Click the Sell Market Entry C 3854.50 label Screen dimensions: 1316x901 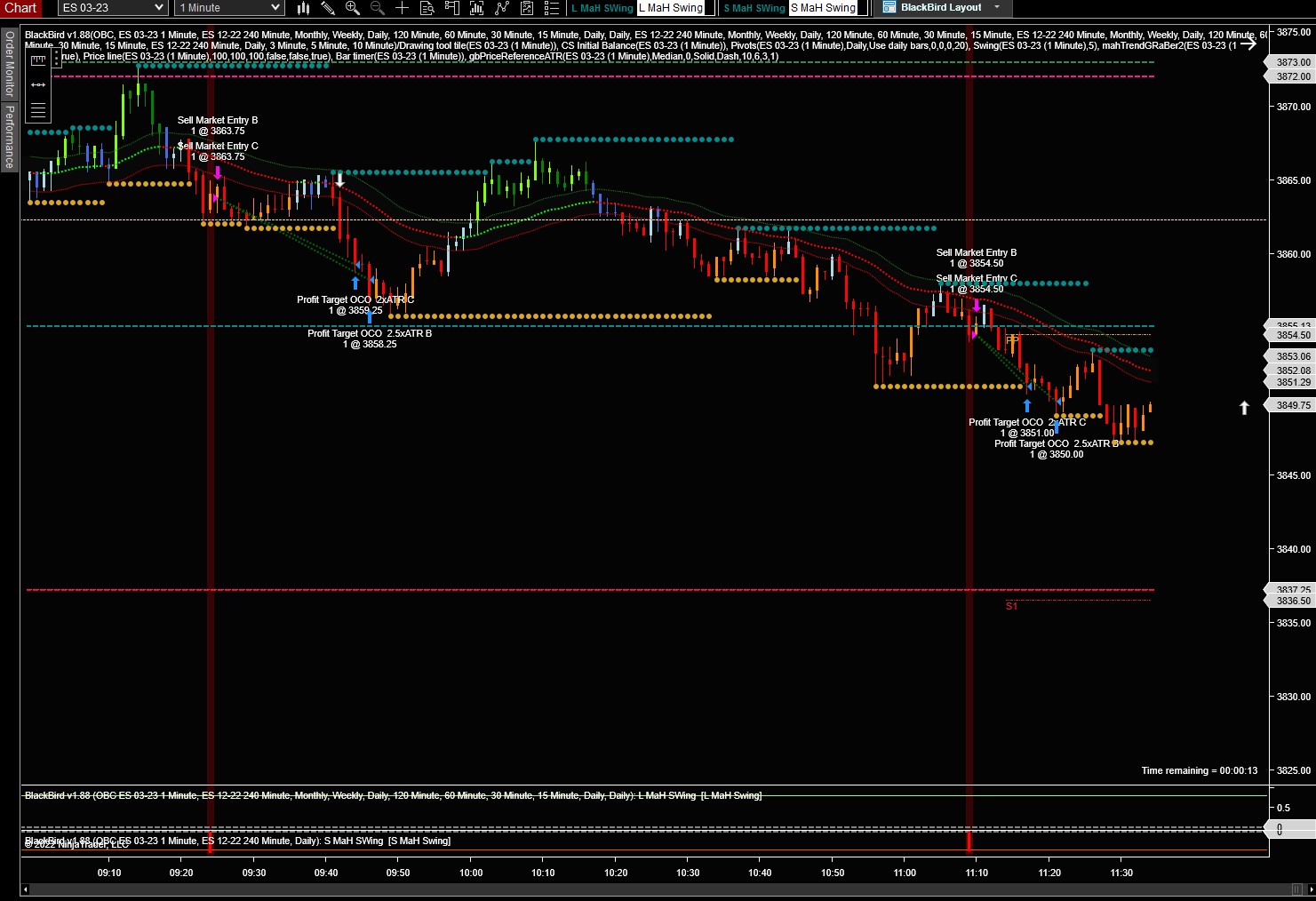point(977,283)
